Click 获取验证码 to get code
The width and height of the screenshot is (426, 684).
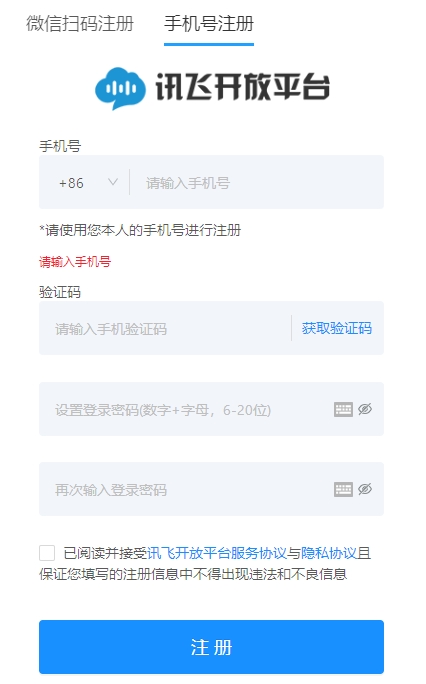point(337,328)
